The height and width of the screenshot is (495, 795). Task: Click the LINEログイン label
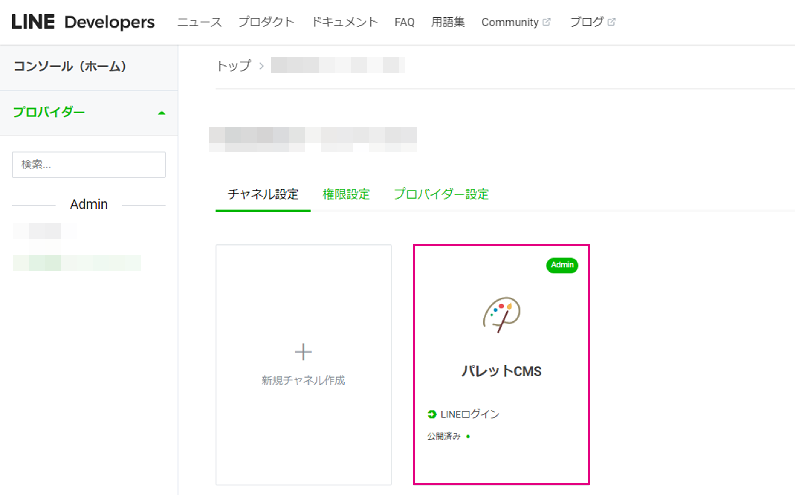(469, 414)
